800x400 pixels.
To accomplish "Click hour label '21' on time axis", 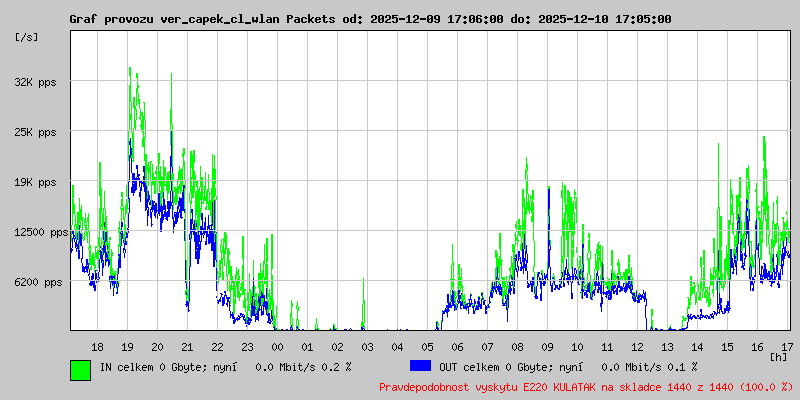I will point(188,348).
